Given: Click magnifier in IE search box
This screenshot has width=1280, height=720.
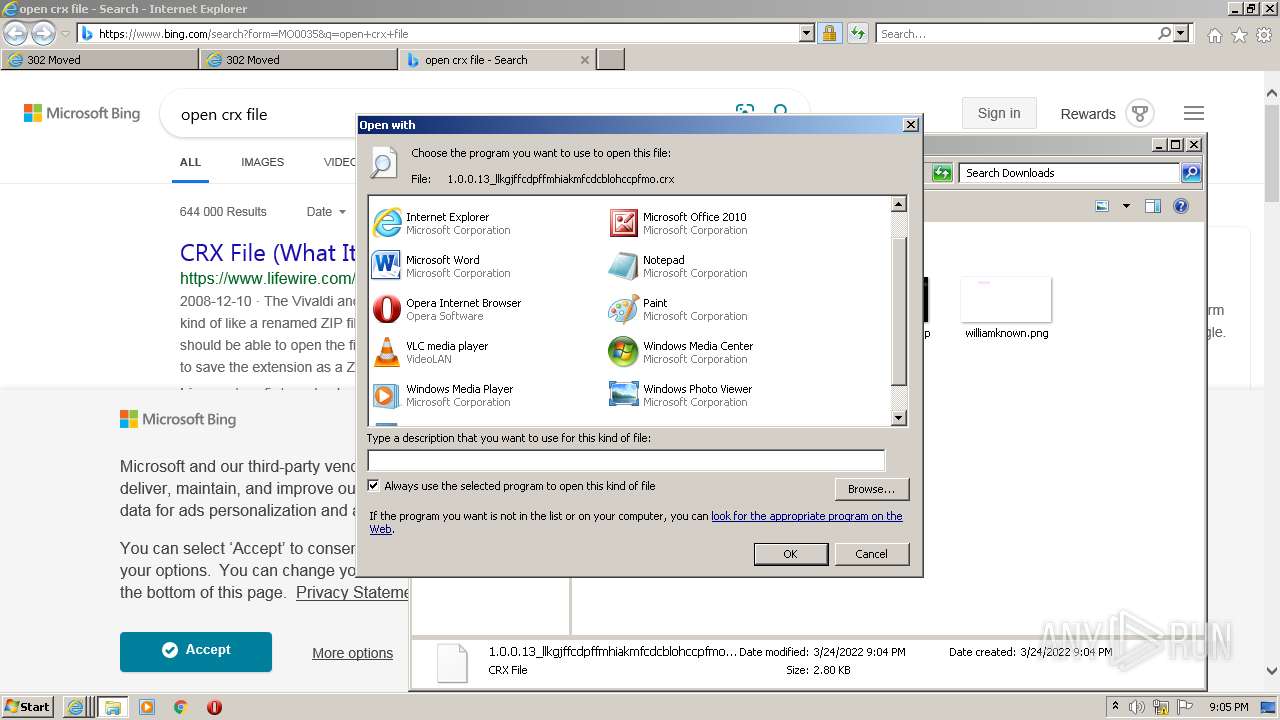Looking at the screenshot, I should [1164, 33].
